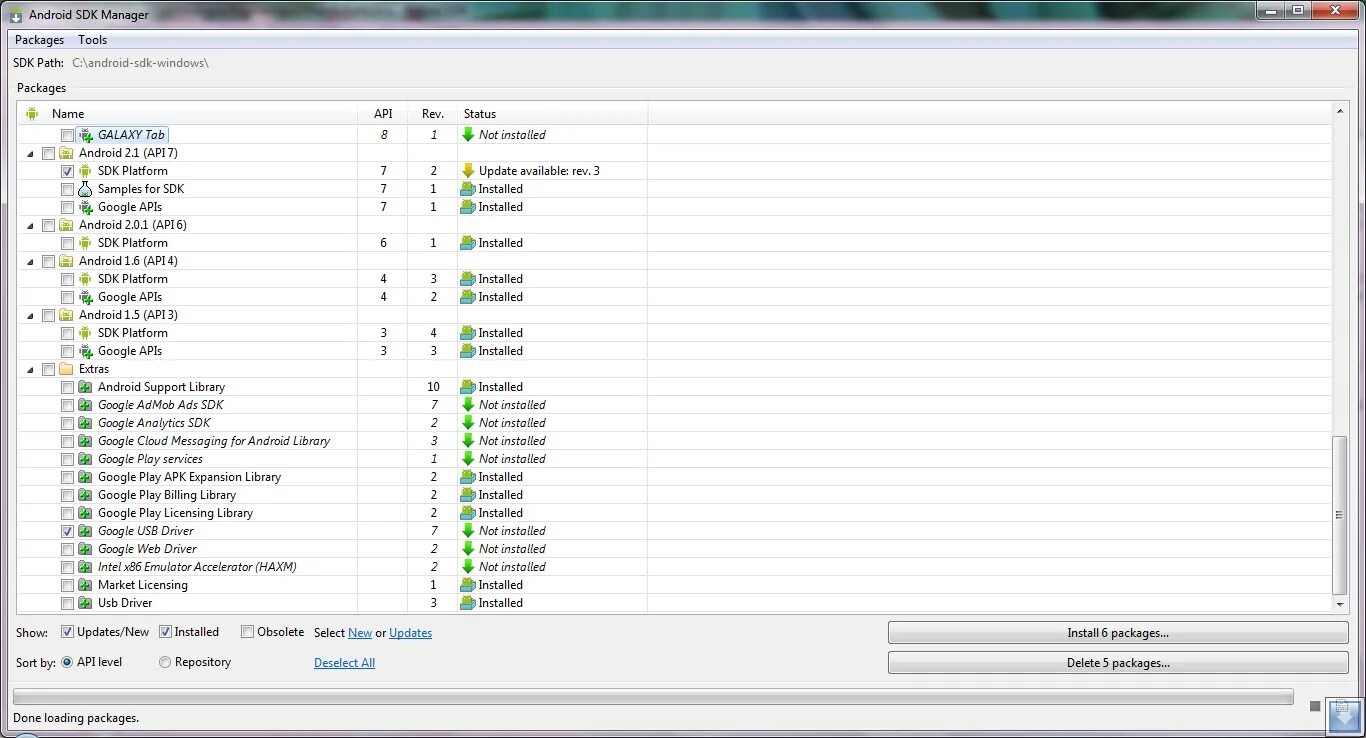Image resolution: width=1366 pixels, height=738 pixels.
Task: Click the loading progress bar
Action: coord(653,697)
